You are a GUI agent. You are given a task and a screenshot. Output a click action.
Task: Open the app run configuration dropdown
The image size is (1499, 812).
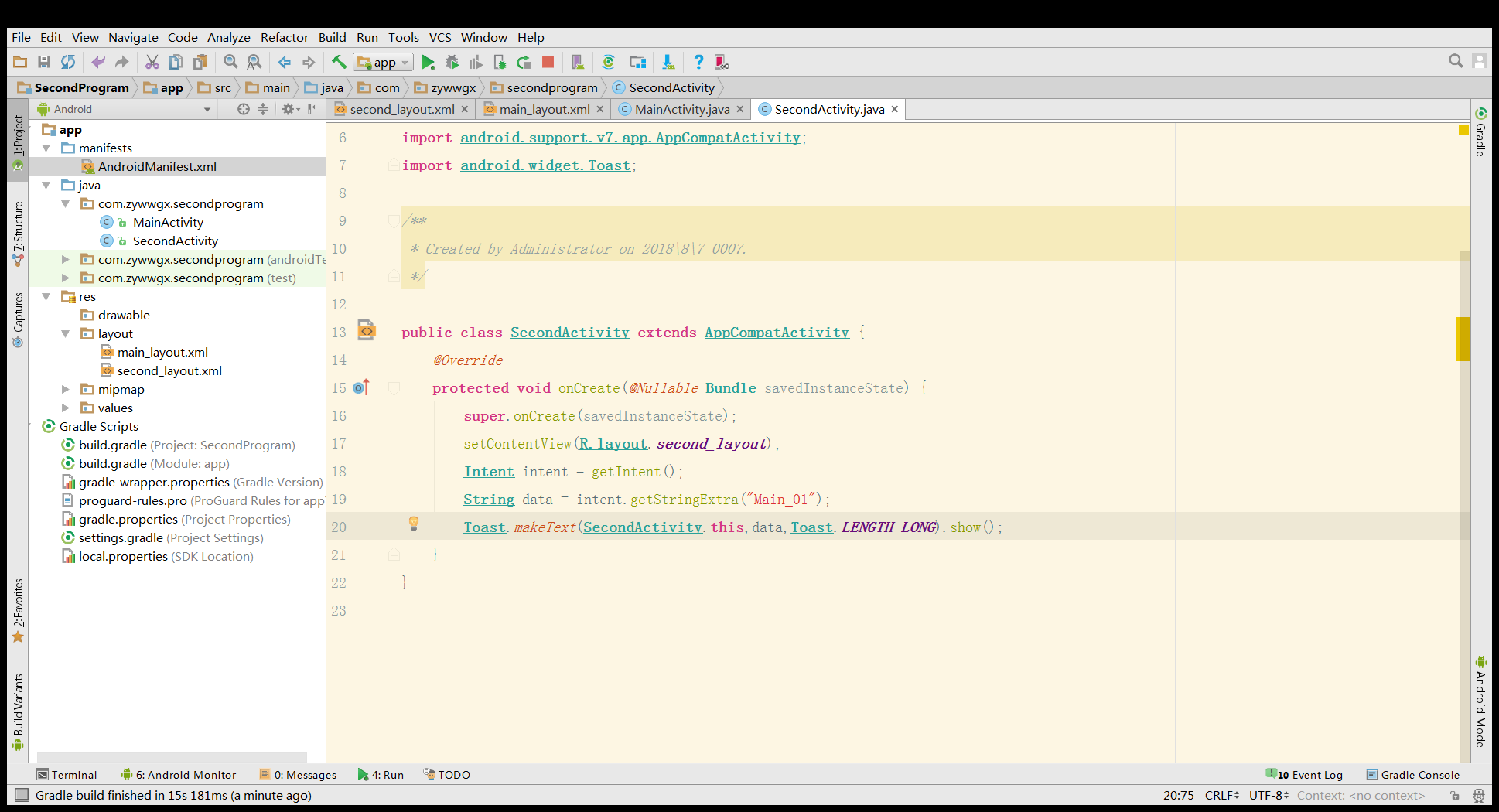[x=384, y=63]
